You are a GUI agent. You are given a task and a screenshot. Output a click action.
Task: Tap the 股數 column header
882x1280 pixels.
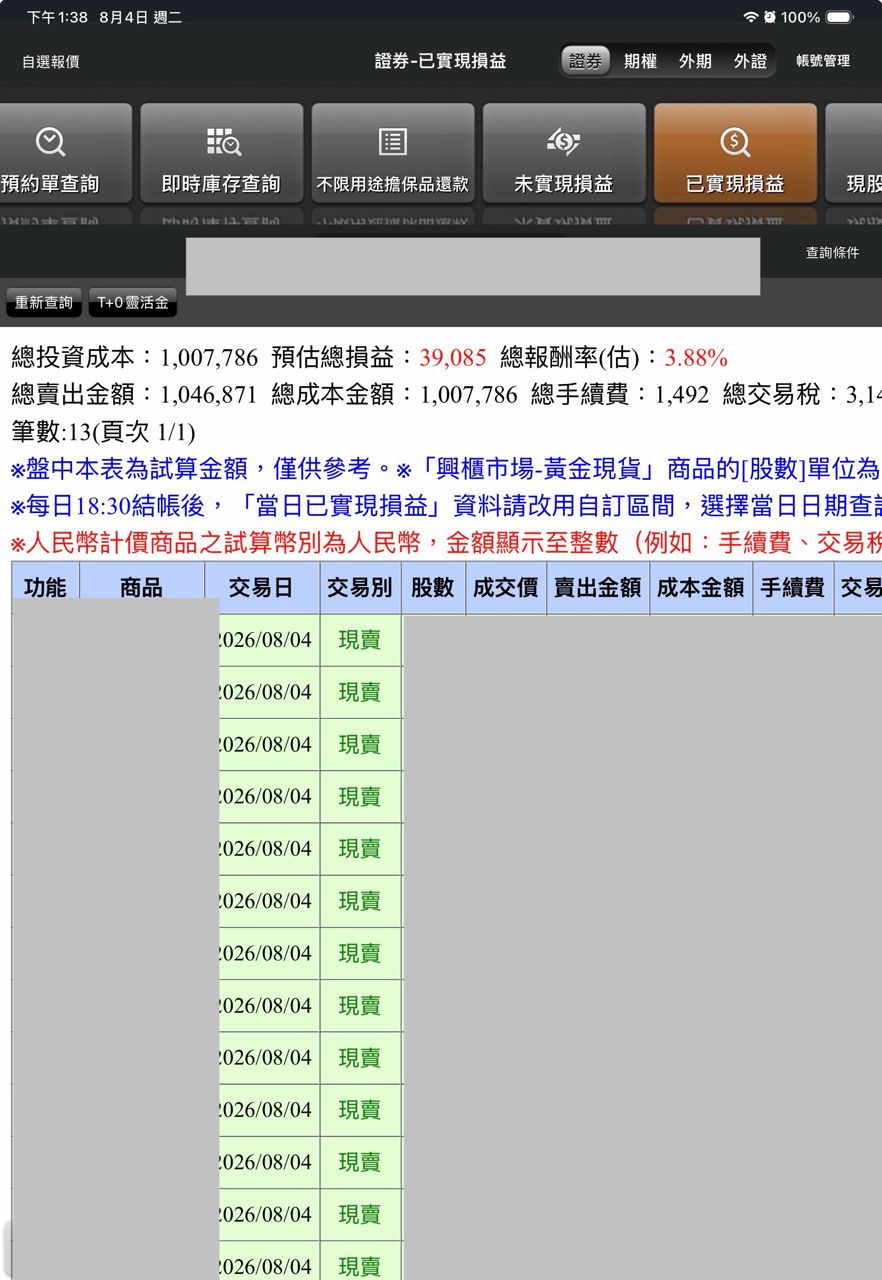click(433, 588)
